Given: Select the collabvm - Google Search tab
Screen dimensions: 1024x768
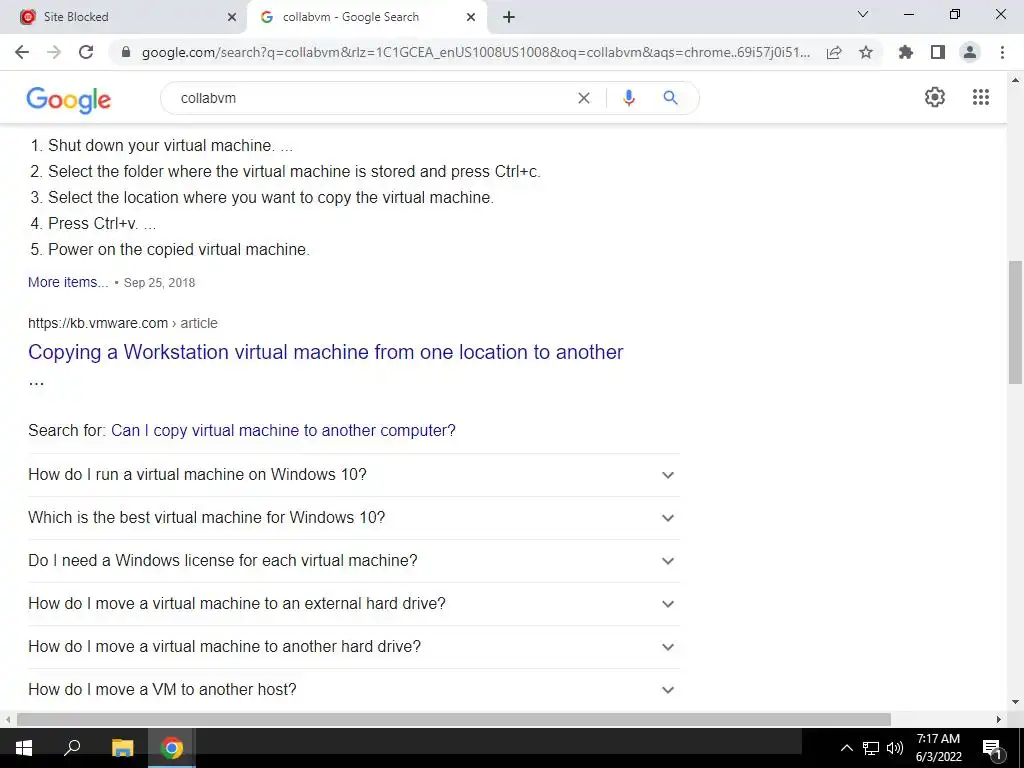Looking at the screenshot, I should pos(366,17).
